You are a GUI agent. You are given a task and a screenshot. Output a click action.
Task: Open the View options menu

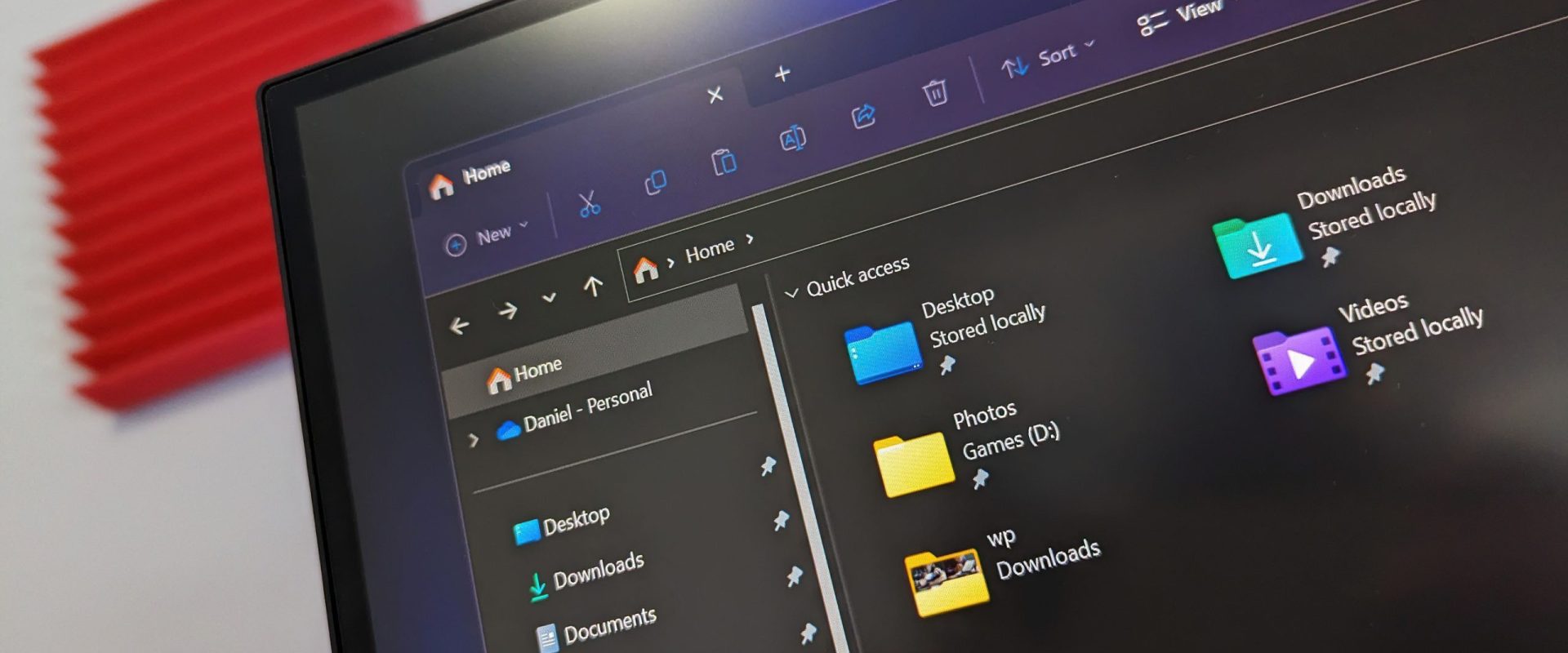coord(1182,16)
